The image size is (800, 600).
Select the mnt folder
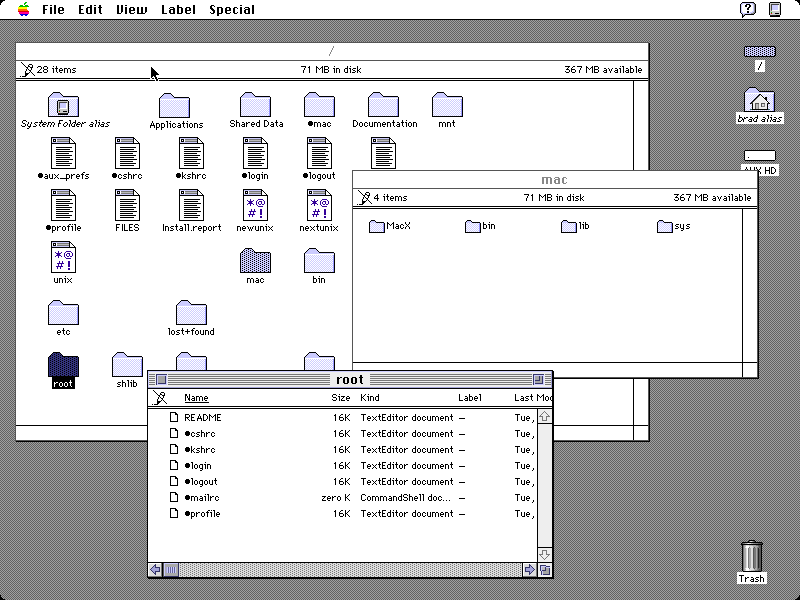[x=447, y=105]
